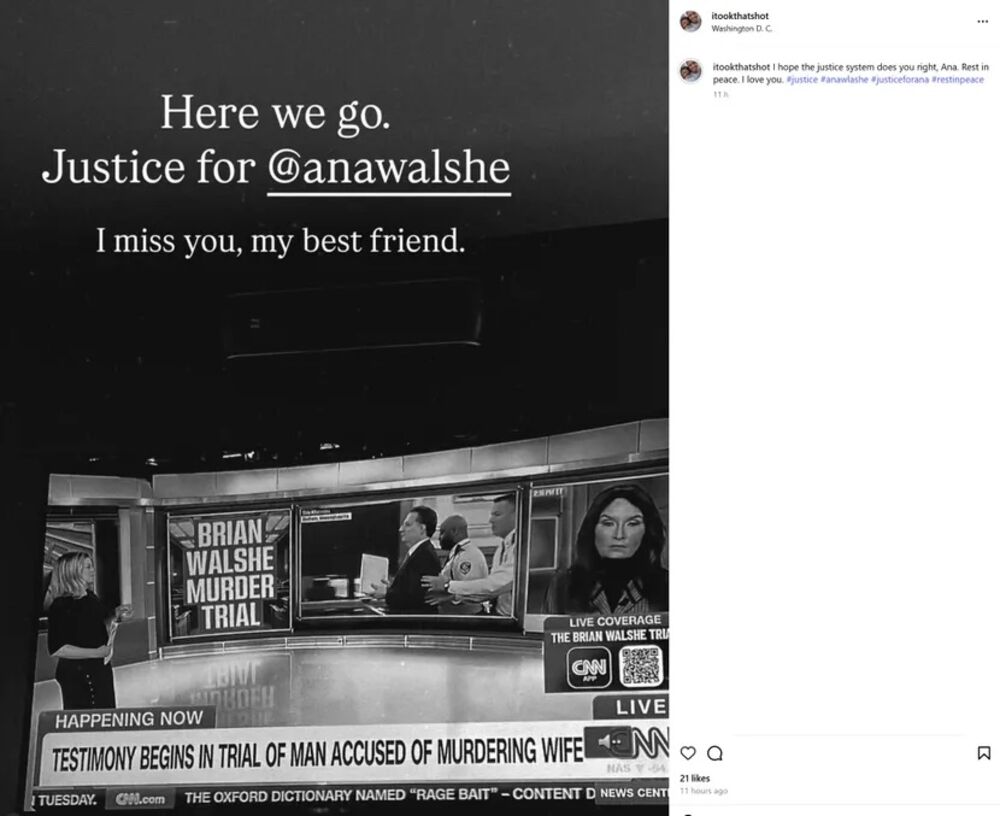Click the avatar beside the caption
The image size is (1000, 816).
691,71
